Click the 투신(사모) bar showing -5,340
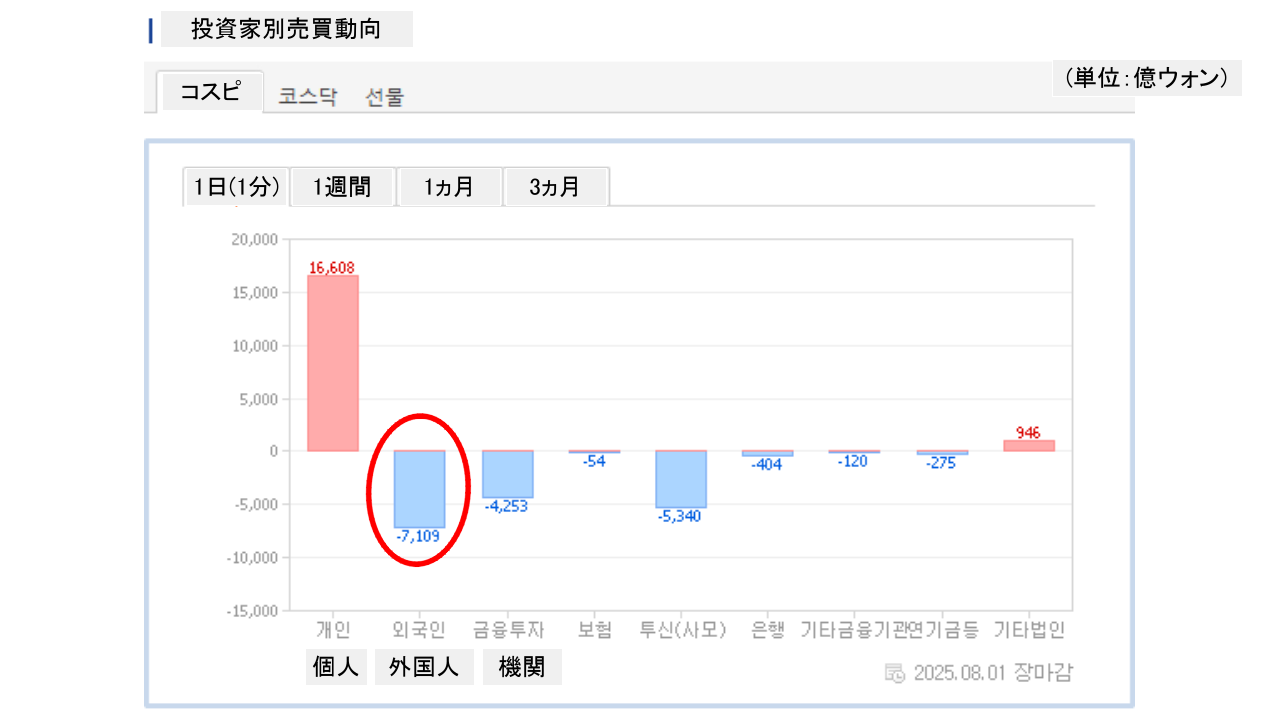Image resolution: width=1280 pixels, height=720 pixels. pos(681,479)
